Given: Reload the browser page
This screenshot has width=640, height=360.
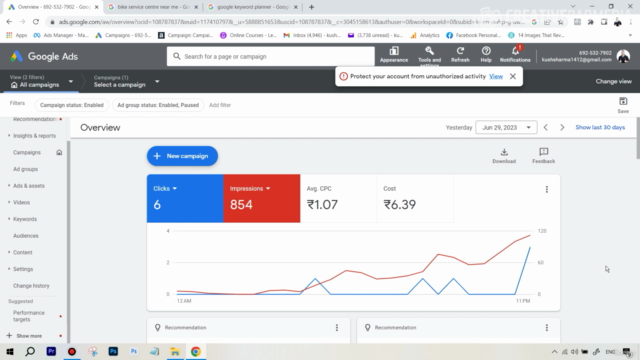Looking at the screenshot, I should [36, 22].
